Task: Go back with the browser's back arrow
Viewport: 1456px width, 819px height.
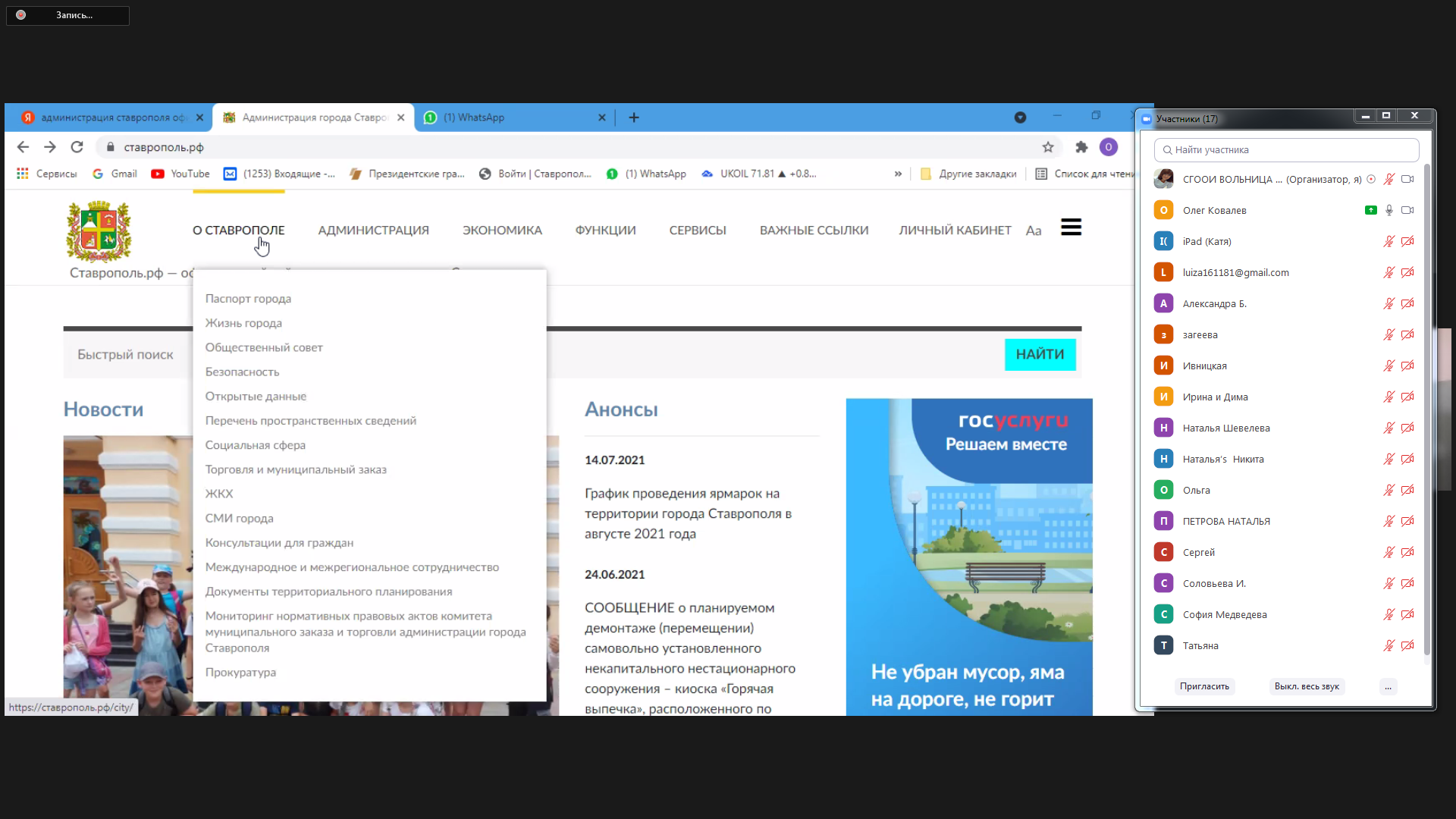Action: pos(23,147)
